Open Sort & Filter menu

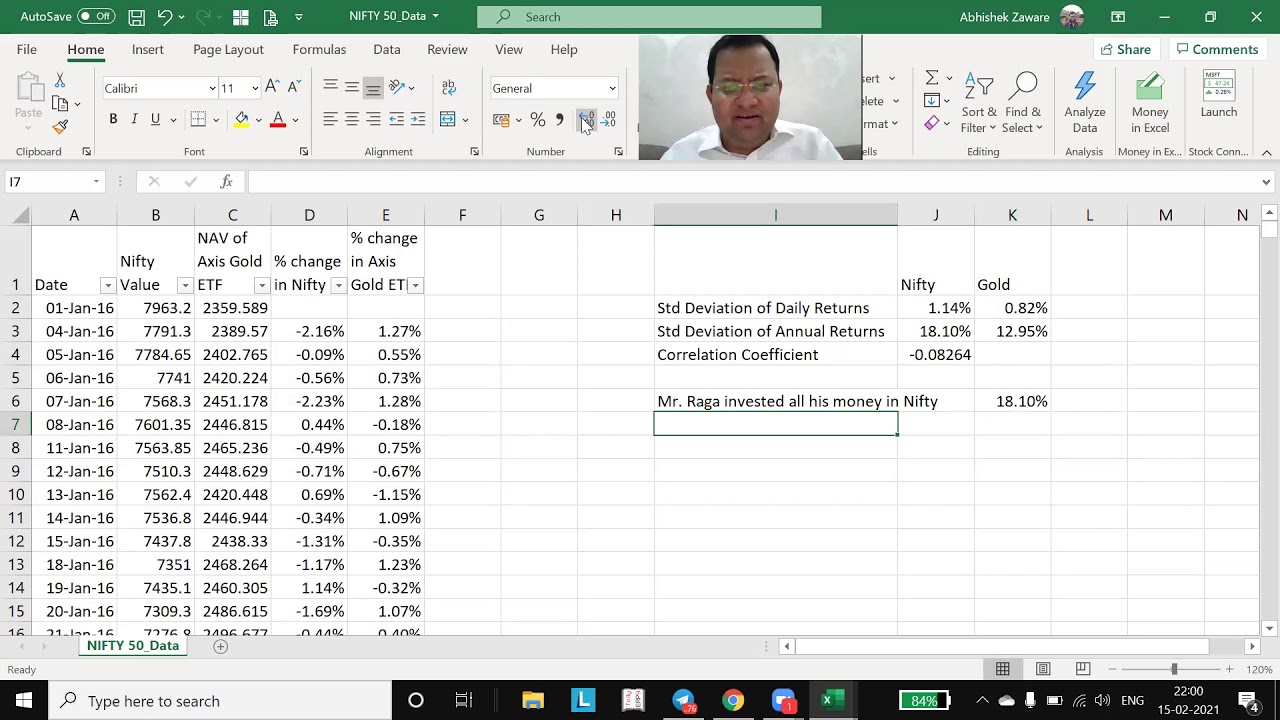point(978,103)
